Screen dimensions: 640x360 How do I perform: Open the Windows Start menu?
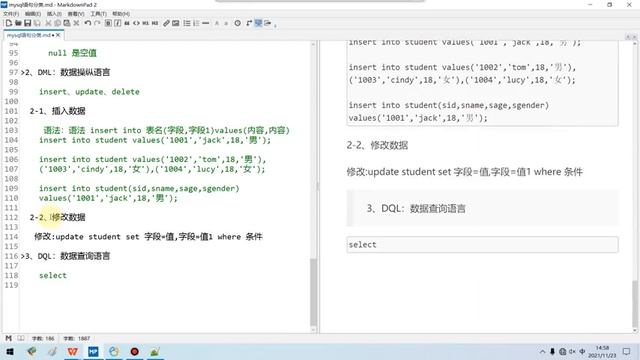point(10,351)
